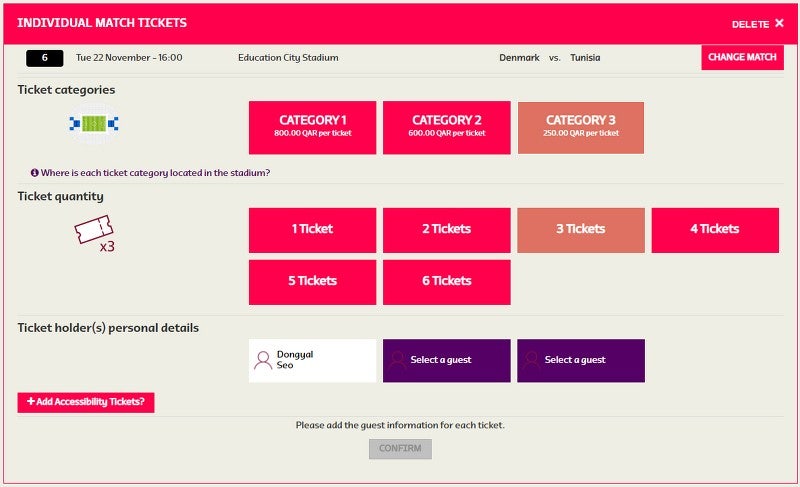Choose Category 1 at 800.00 QAR
The width and height of the screenshot is (800, 487).
coord(312,127)
